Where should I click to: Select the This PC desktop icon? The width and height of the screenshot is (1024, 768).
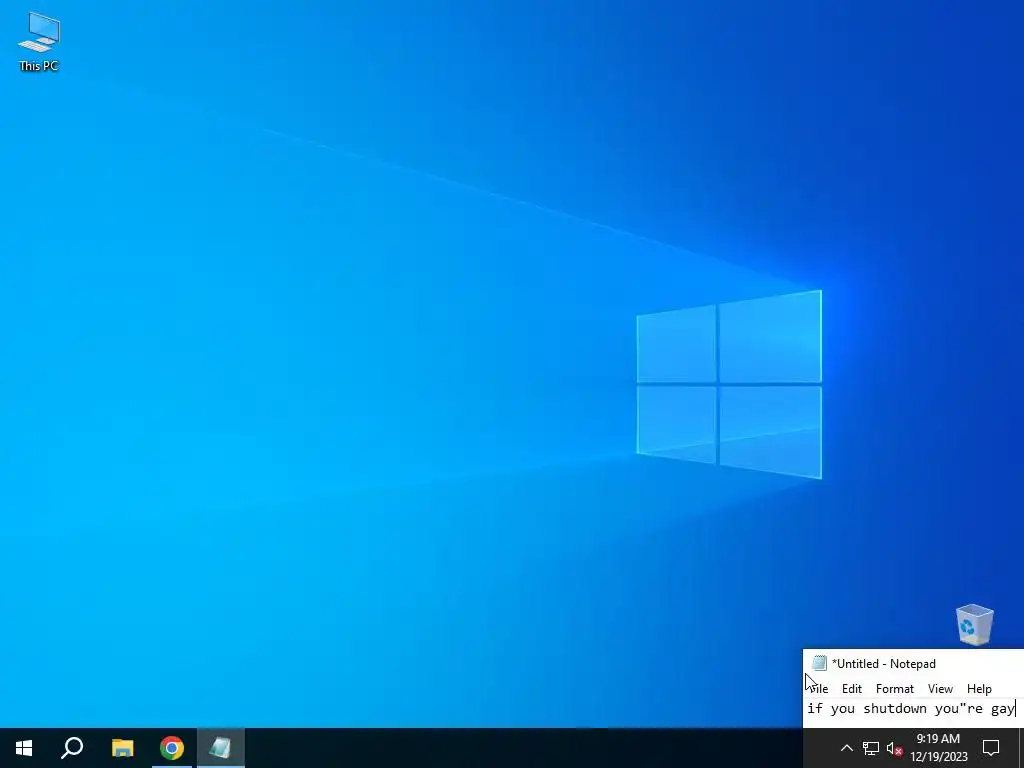pyautogui.click(x=39, y=41)
